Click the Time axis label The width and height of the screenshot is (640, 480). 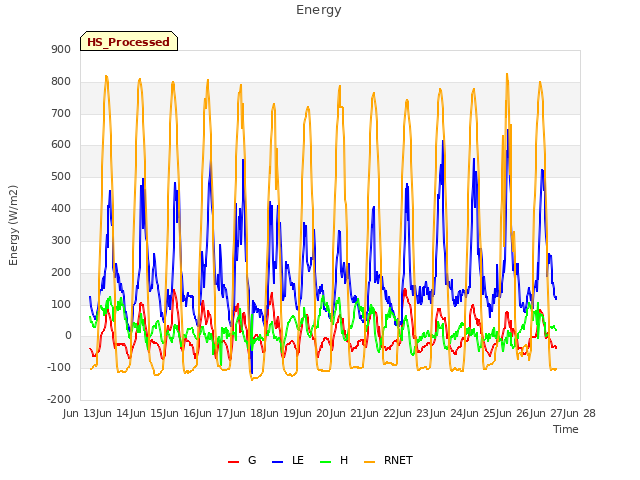click(x=566, y=429)
